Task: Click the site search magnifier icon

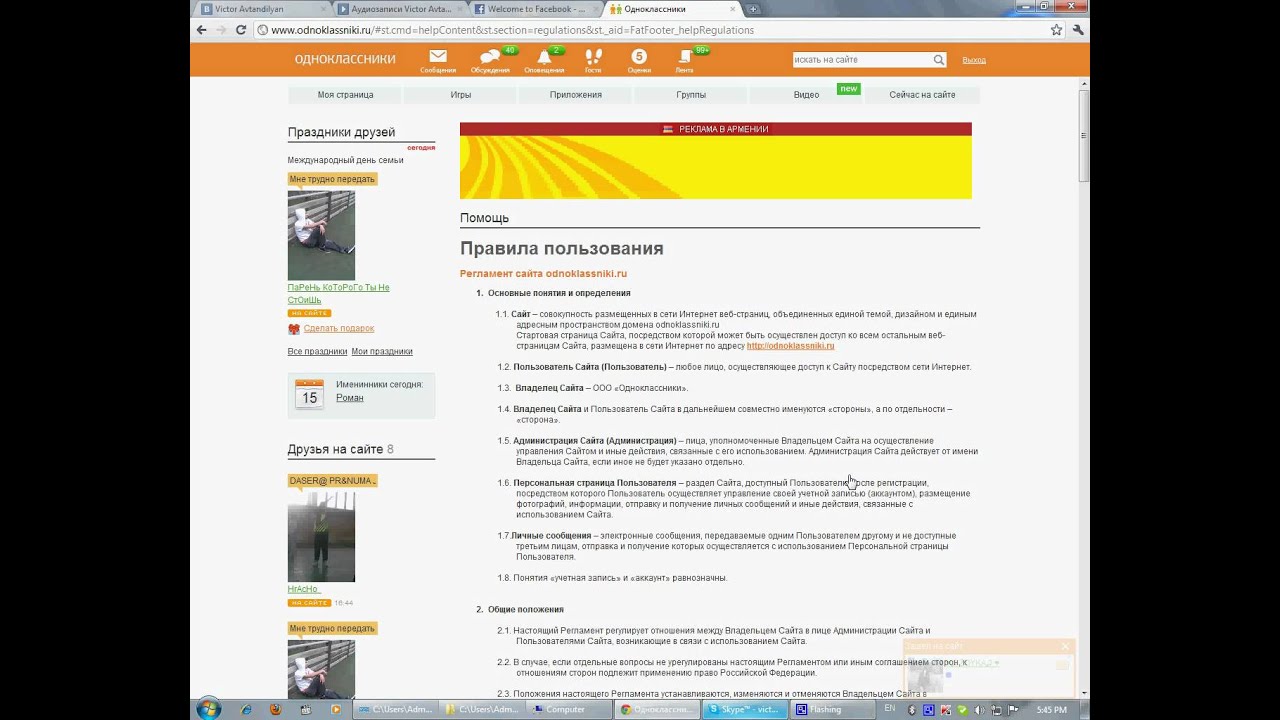Action: [x=939, y=60]
